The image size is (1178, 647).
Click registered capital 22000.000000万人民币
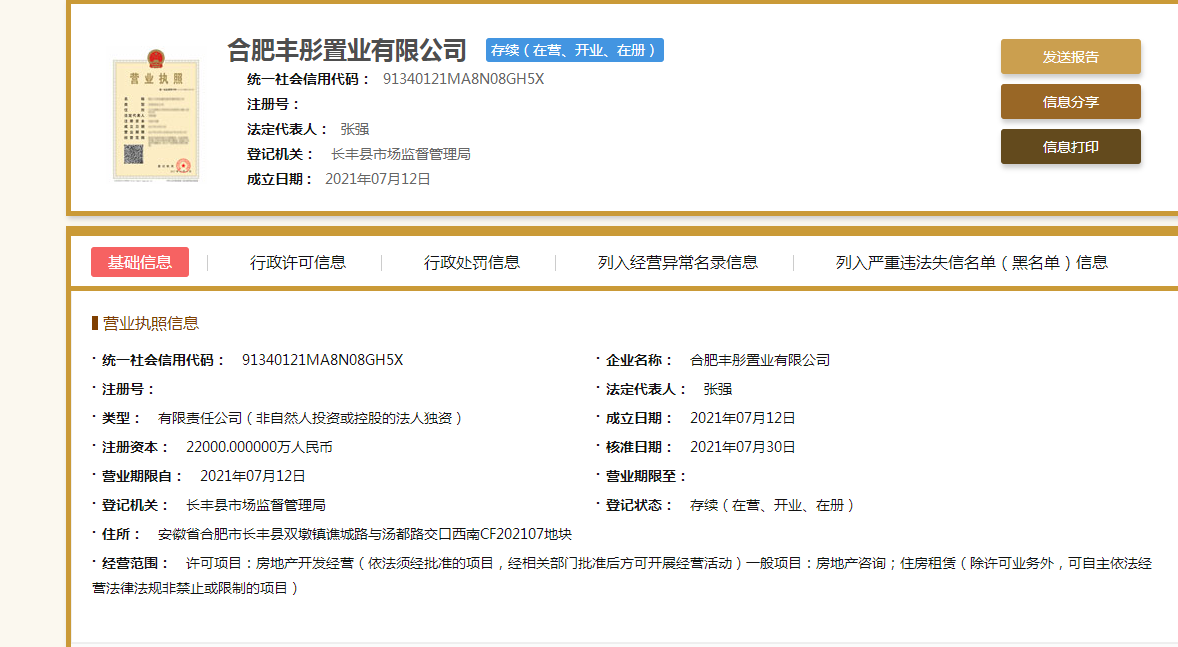pos(259,447)
